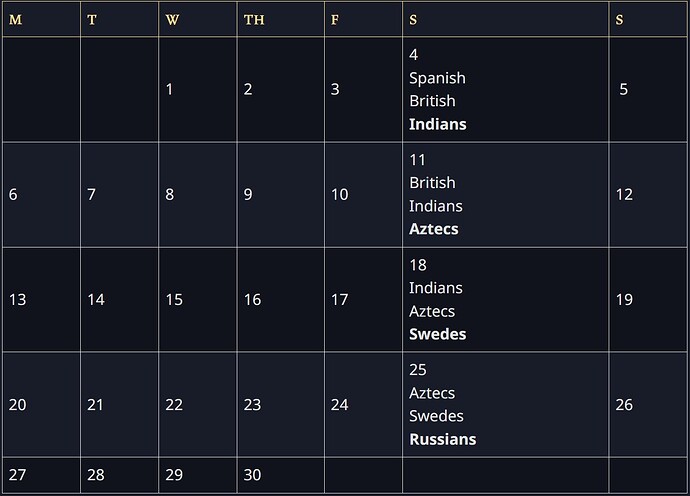Click the bold Swedes entry on the 18th

437,334
